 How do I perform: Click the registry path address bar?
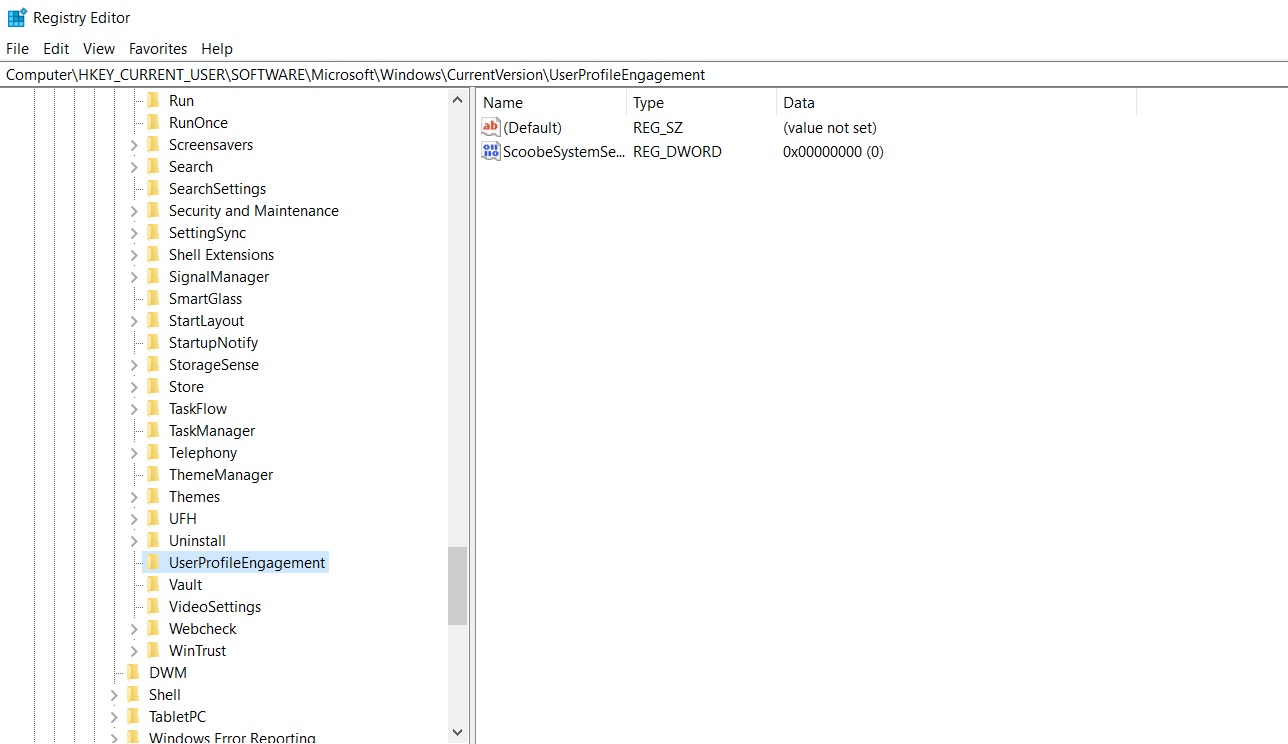click(x=644, y=75)
